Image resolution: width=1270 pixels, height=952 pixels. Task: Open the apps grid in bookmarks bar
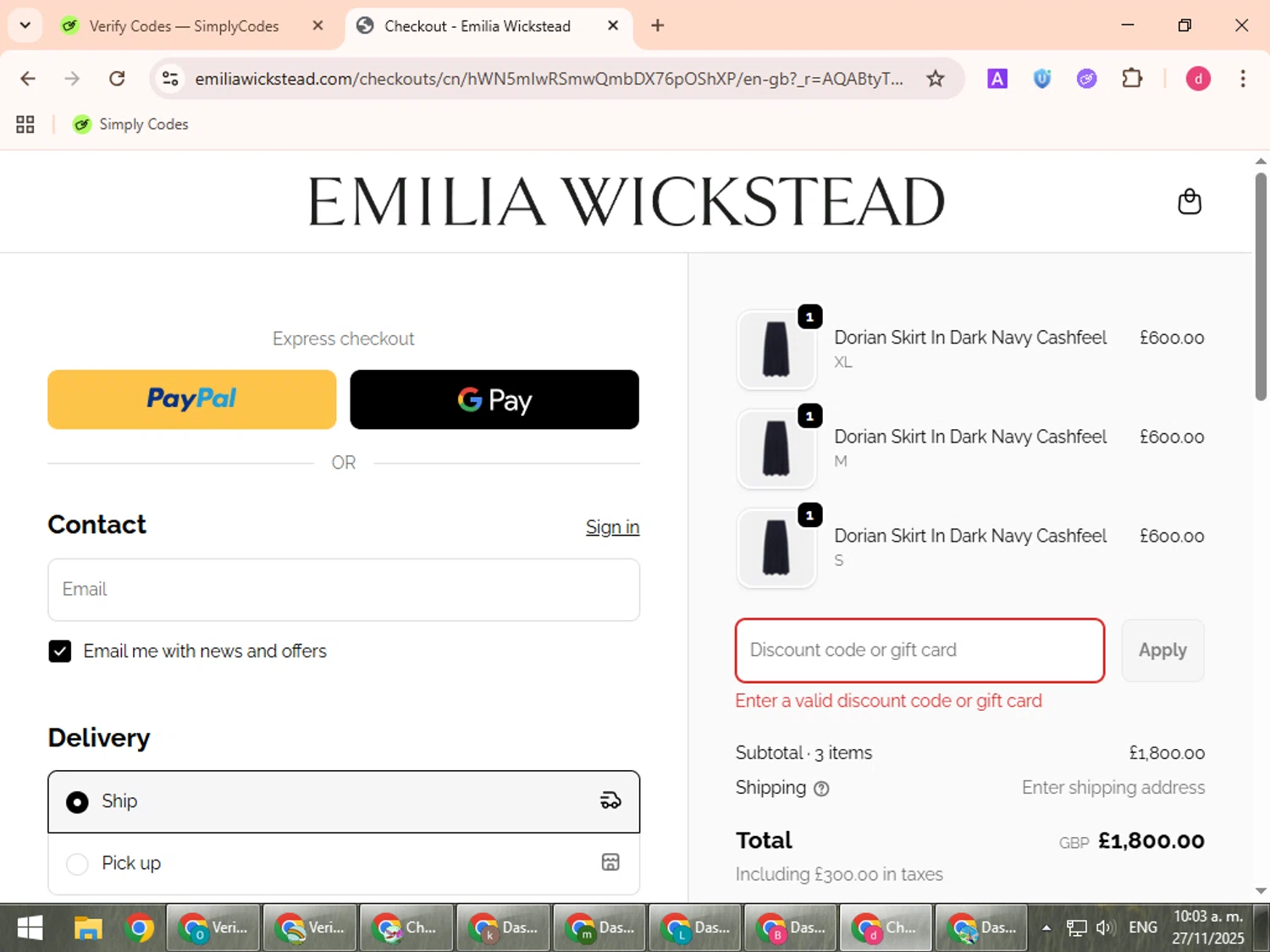pyautogui.click(x=25, y=124)
